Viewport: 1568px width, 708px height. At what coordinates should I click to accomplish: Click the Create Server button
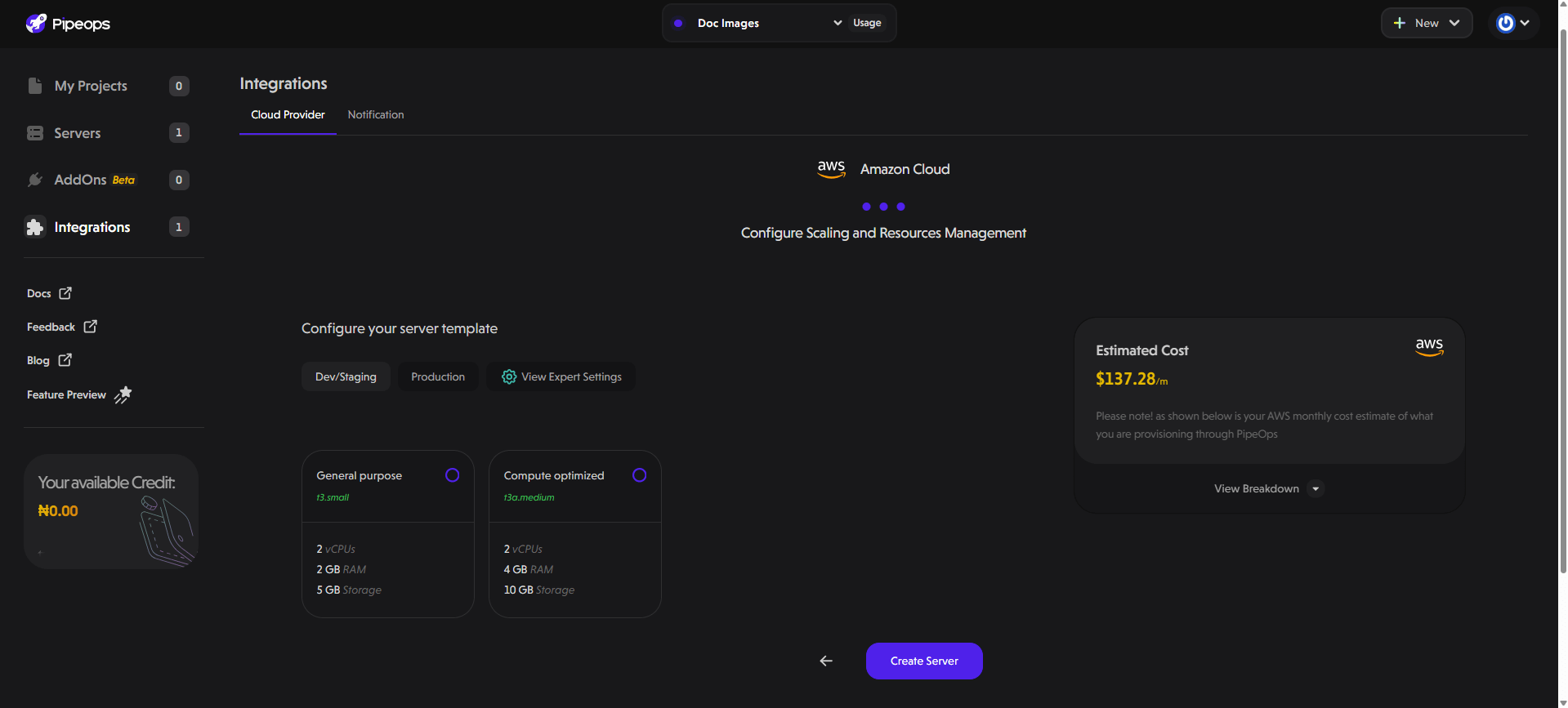(x=924, y=661)
